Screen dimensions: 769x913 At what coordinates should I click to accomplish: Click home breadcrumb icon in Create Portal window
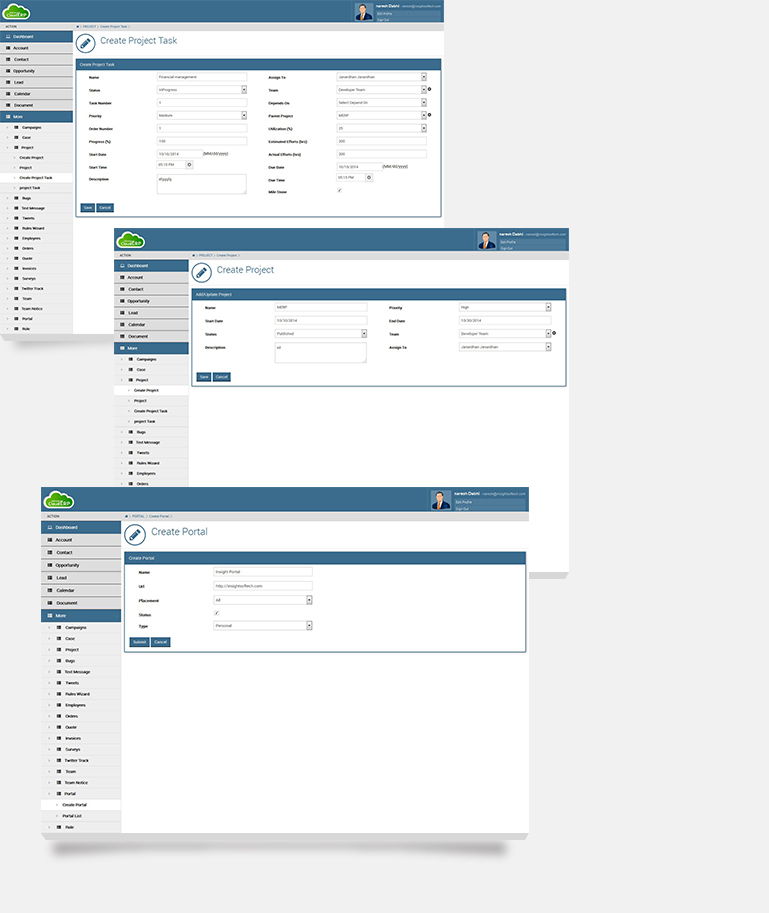(126, 516)
